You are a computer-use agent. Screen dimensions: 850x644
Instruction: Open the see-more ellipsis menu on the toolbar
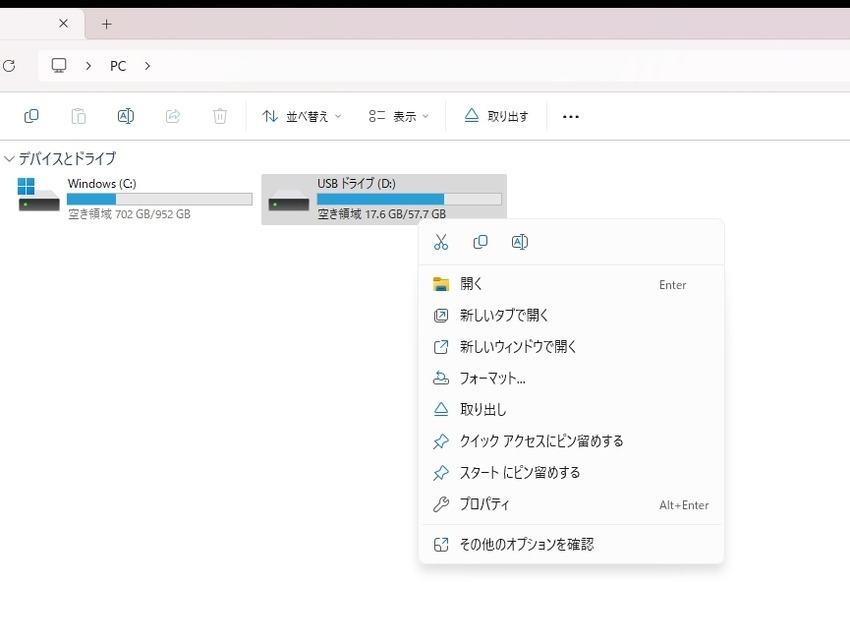point(570,117)
